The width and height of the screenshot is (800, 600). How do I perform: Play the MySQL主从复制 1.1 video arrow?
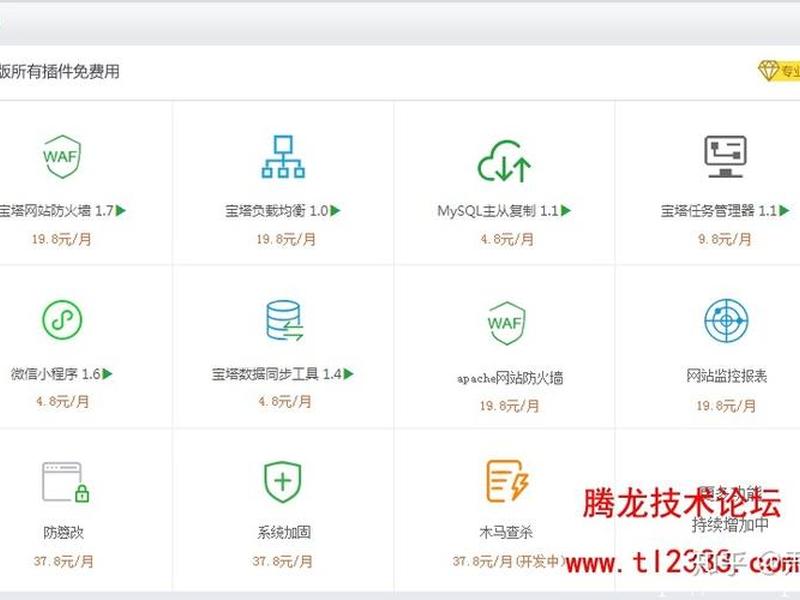566,210
